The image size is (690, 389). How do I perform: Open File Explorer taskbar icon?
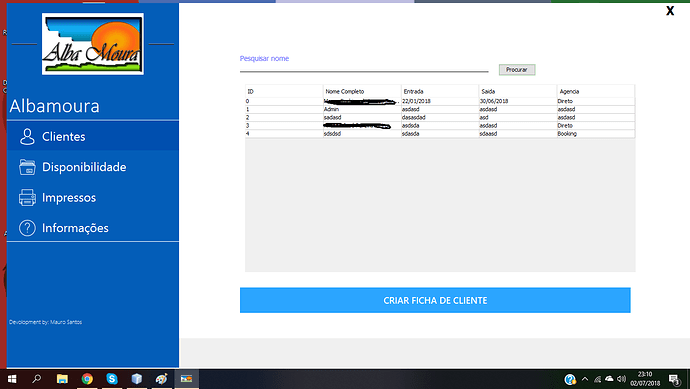click(62, 379)
